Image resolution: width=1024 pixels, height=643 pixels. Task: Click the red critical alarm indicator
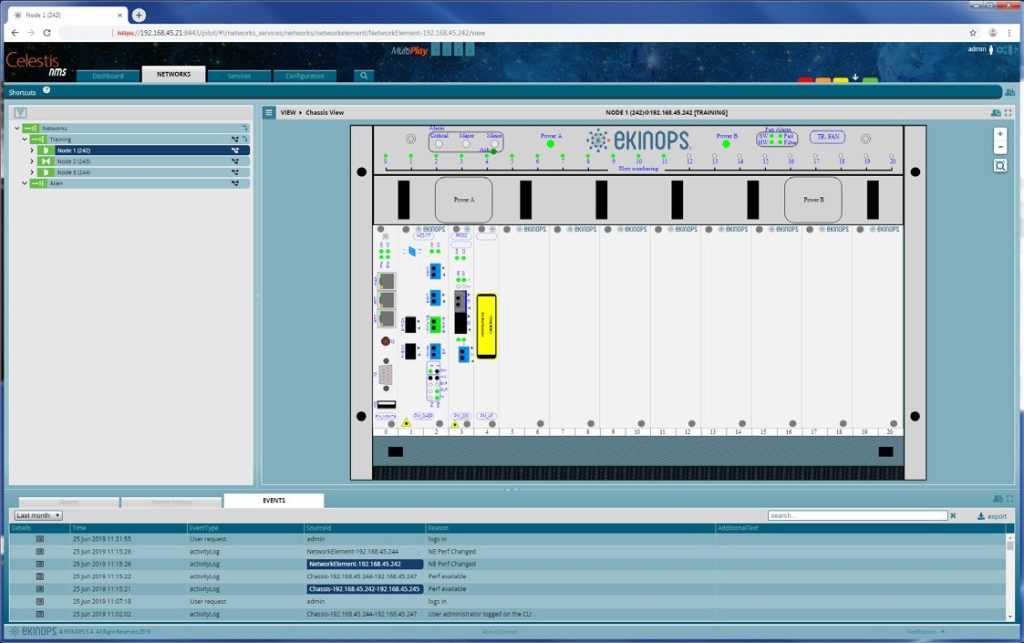805,80
